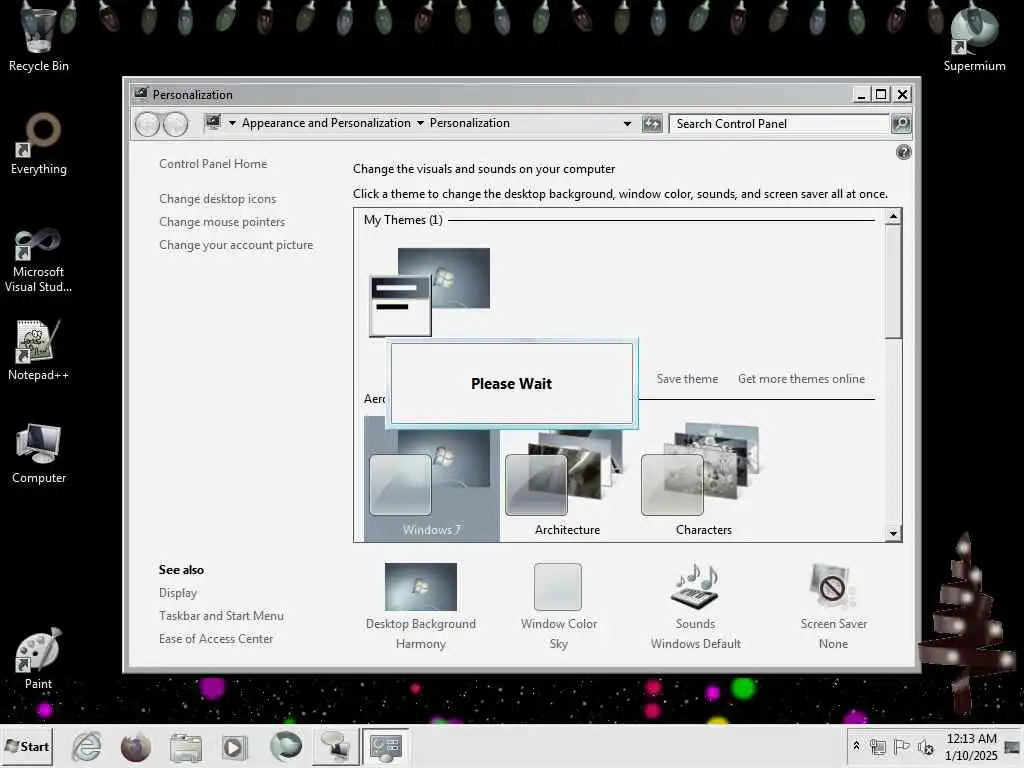Click Appearance and Personalization breadcrumb
This screenshot has height=768, width=1024.
click(x=326, y=123)
